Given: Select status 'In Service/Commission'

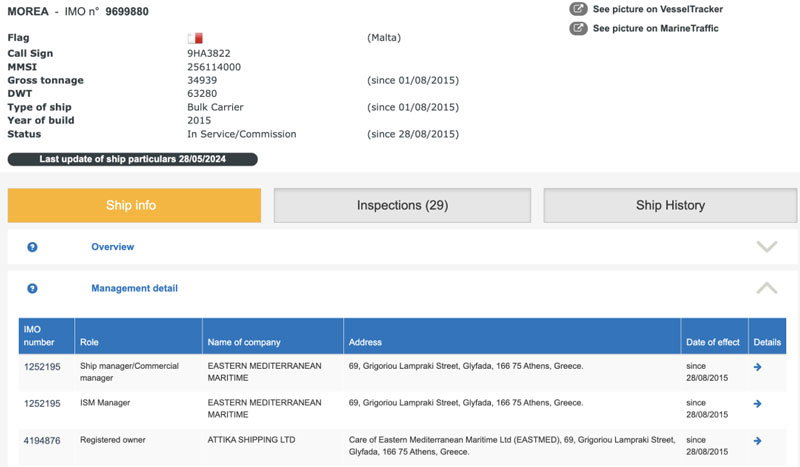Looking at the screenshot, I should click(242, 134).
